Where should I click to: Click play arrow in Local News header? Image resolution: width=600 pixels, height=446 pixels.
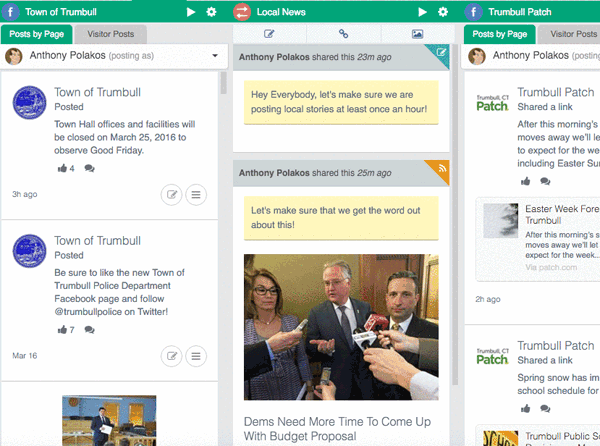point(422,12)
